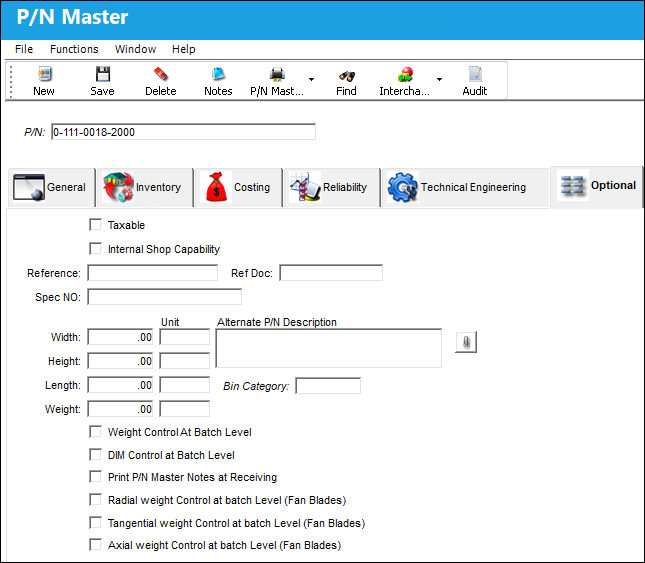This screenshot has height=563, width=645.
Task: Click the Length value field
Action: tap(120, 385)
